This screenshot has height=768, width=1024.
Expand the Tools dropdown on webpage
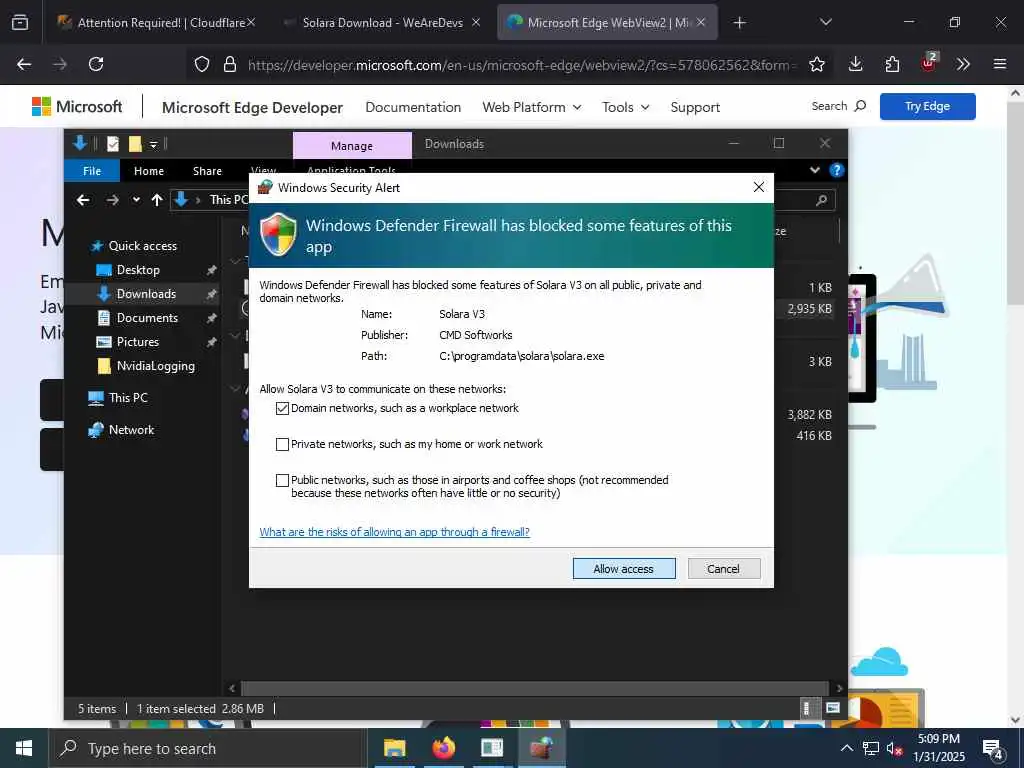(626, 107)
